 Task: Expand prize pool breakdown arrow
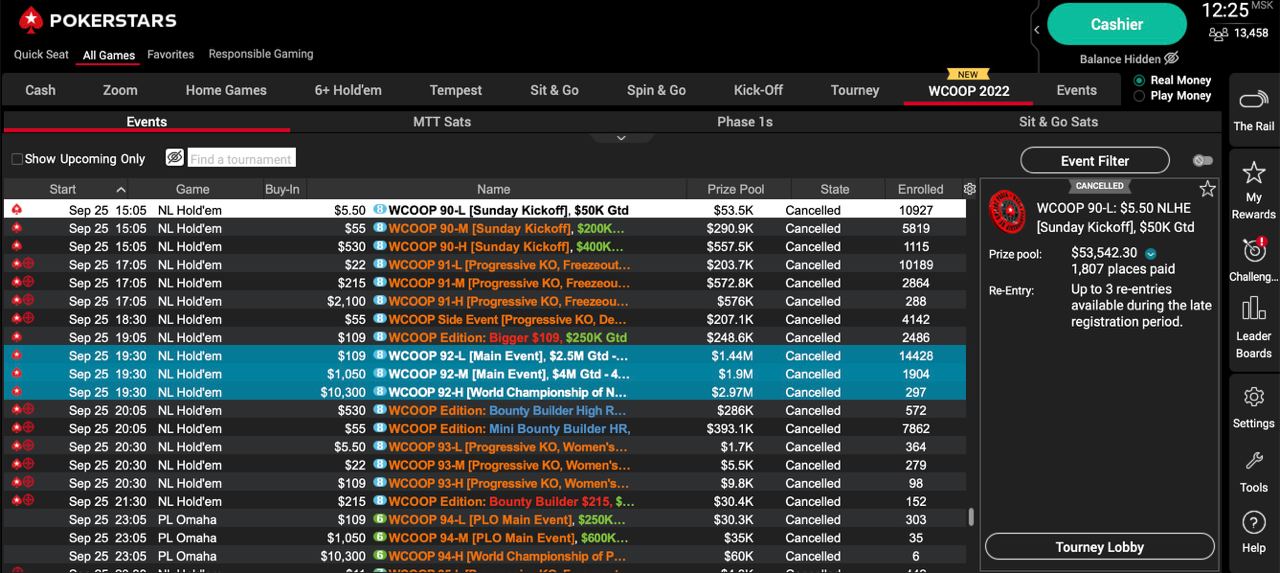pyautogui.click(x=1151, y=254)
